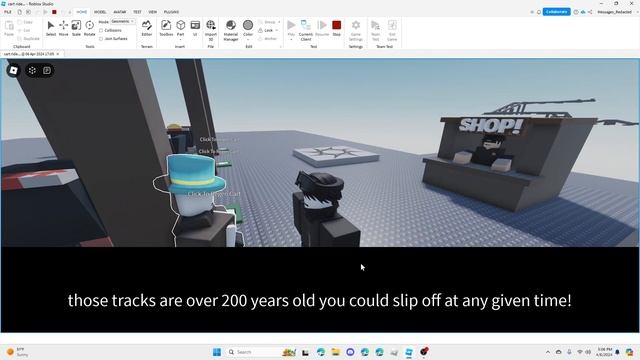This screenshot has height=360, width=640.
Task: Open the Terrain Editor
Action: click(x=147, y=28)
